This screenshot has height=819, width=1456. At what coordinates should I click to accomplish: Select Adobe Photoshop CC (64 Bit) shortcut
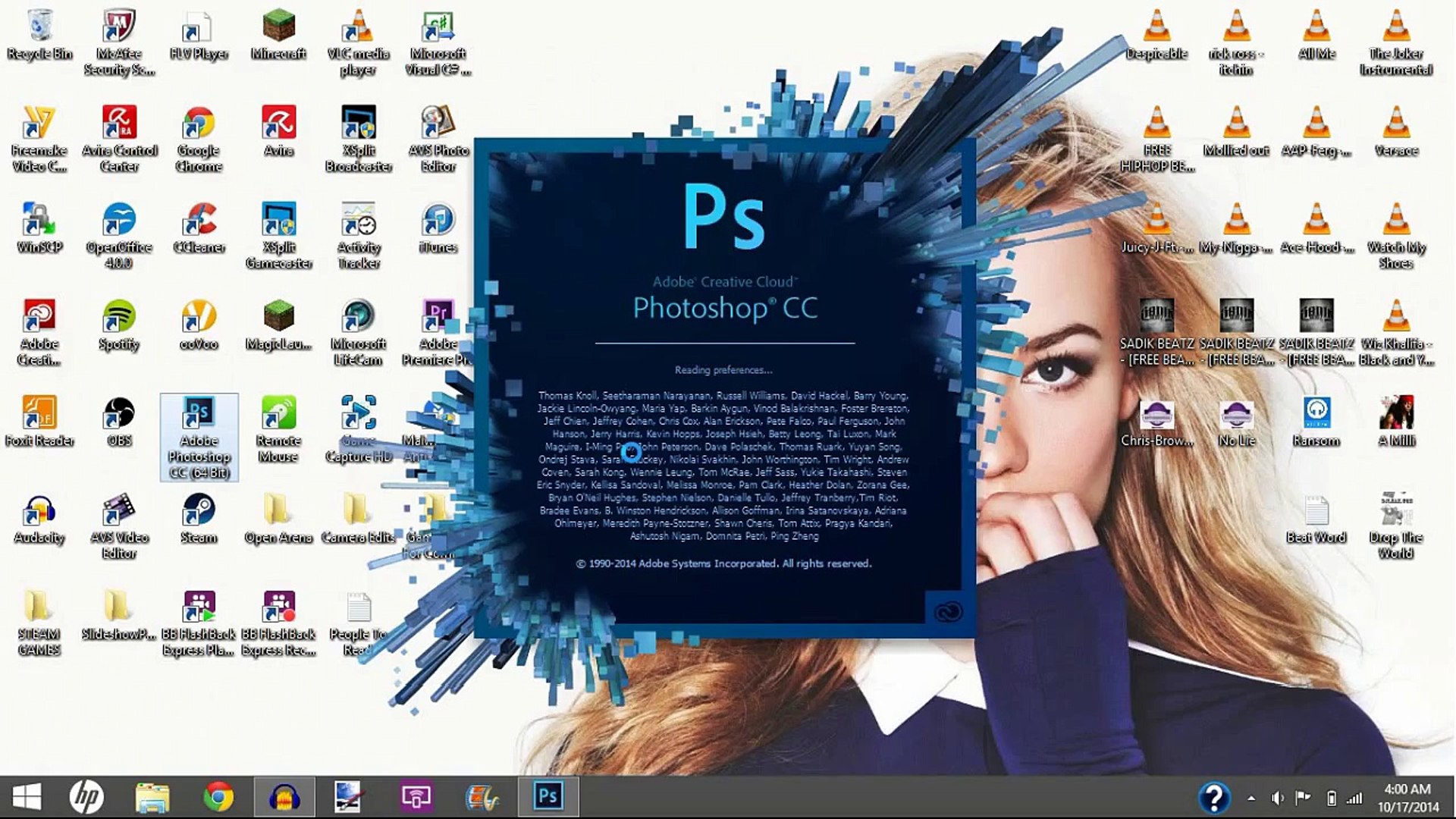pyautogui.click(x=199, y=438)
